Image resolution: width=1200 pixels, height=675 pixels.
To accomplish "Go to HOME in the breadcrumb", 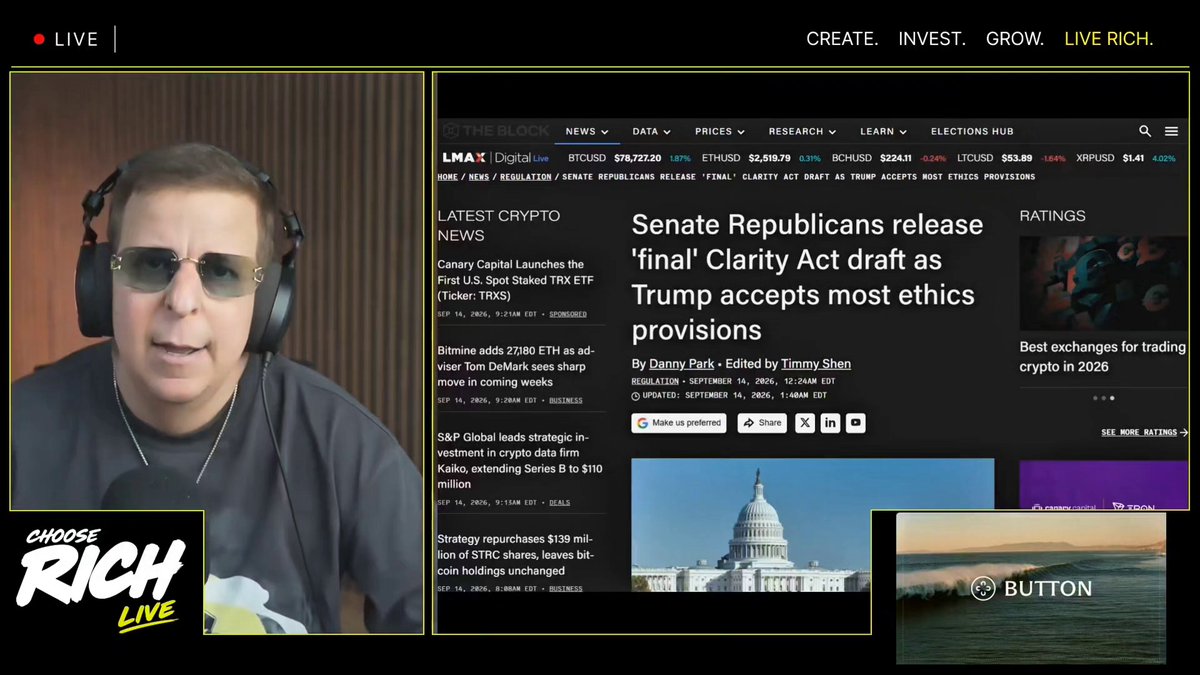I will click(448, 177).
